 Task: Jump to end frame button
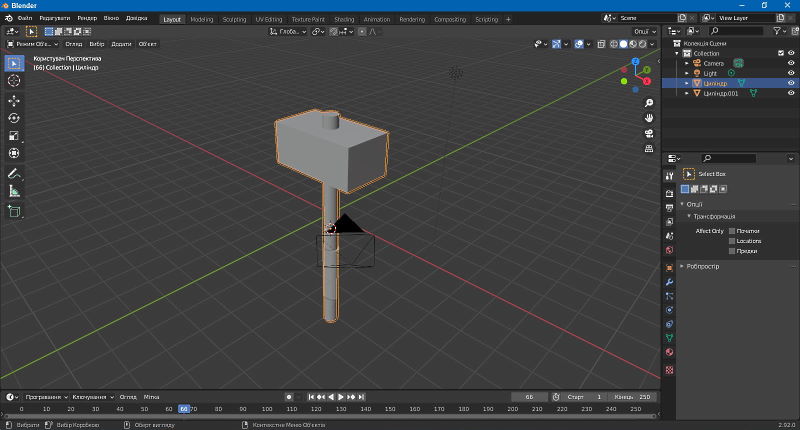(361, 397)
